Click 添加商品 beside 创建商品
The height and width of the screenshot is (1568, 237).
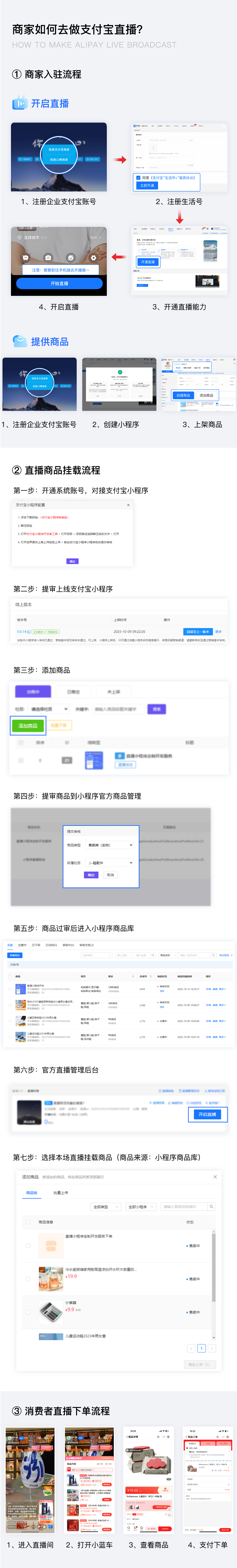[206, 396]
